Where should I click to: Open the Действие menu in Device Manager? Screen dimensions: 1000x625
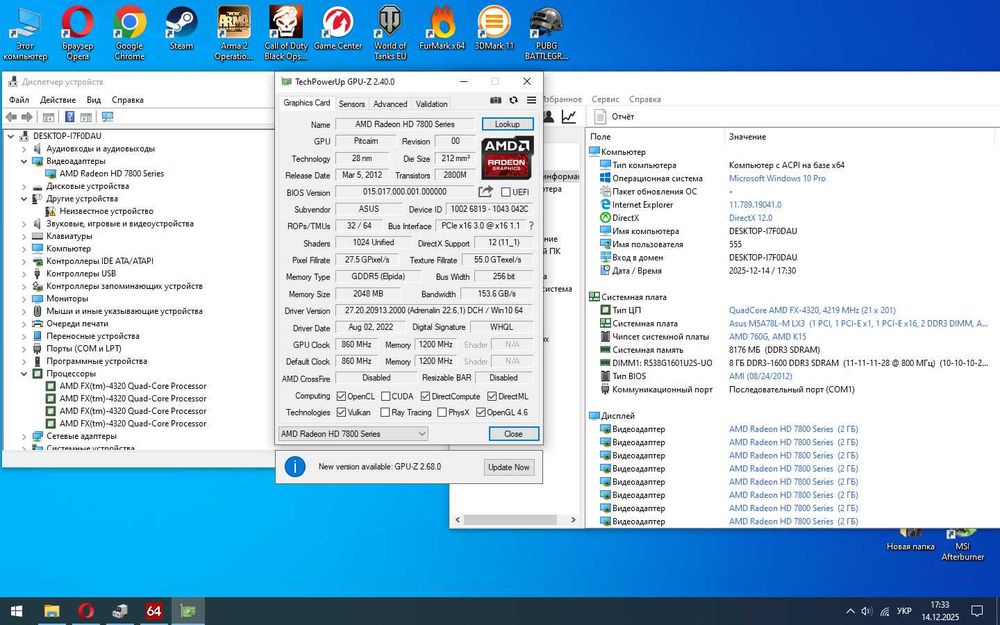(57, 99)
